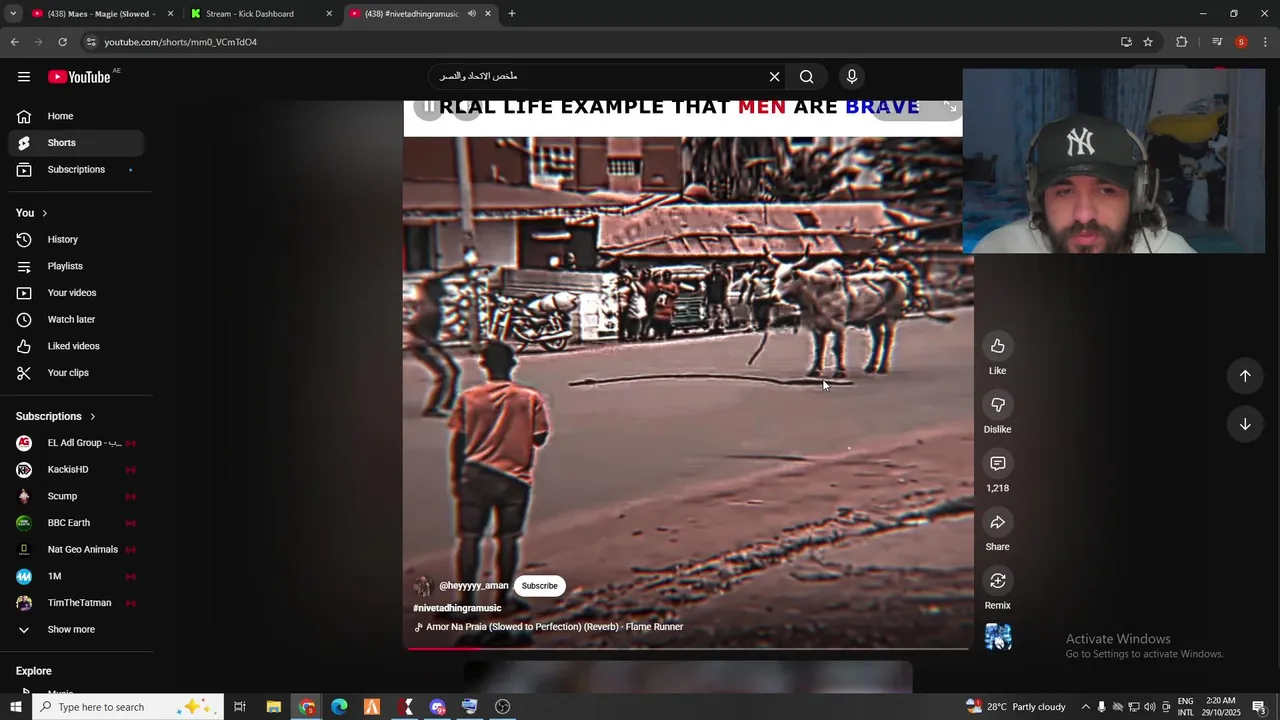Dislike the short video
1280x720 pixels.
click(997, 405)
